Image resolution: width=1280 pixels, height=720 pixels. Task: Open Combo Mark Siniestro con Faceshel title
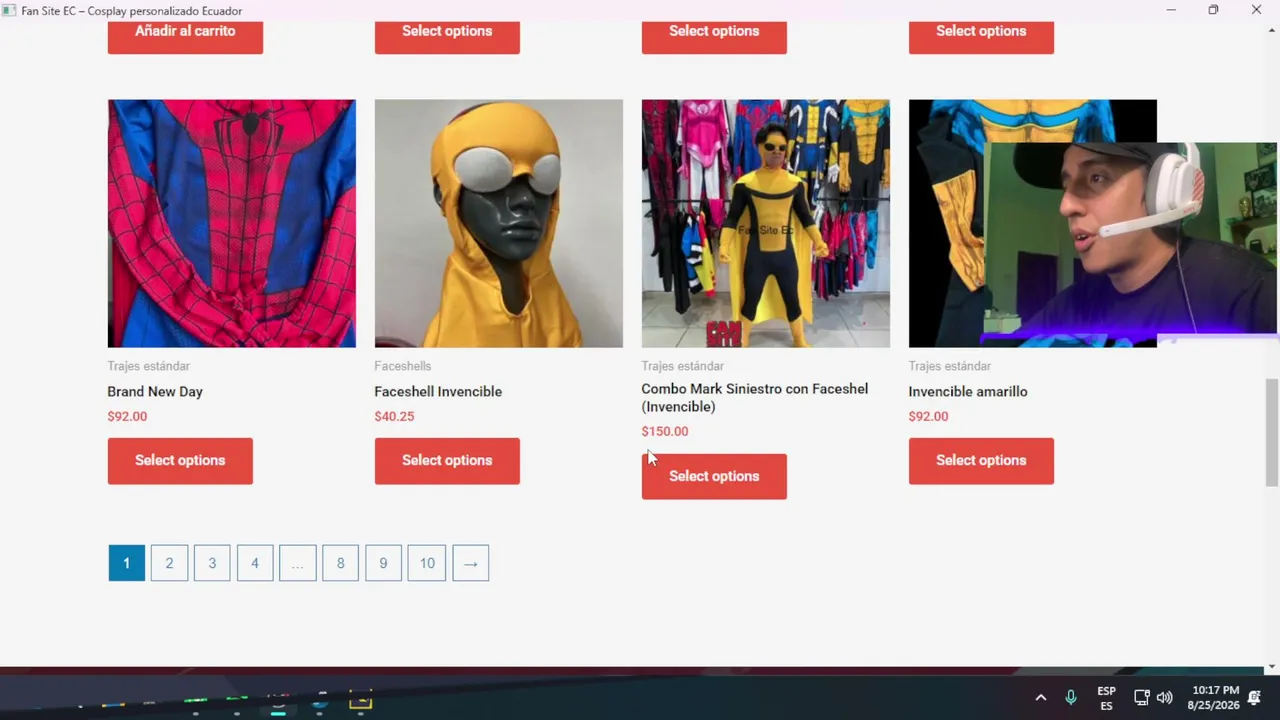pos(755,398)
